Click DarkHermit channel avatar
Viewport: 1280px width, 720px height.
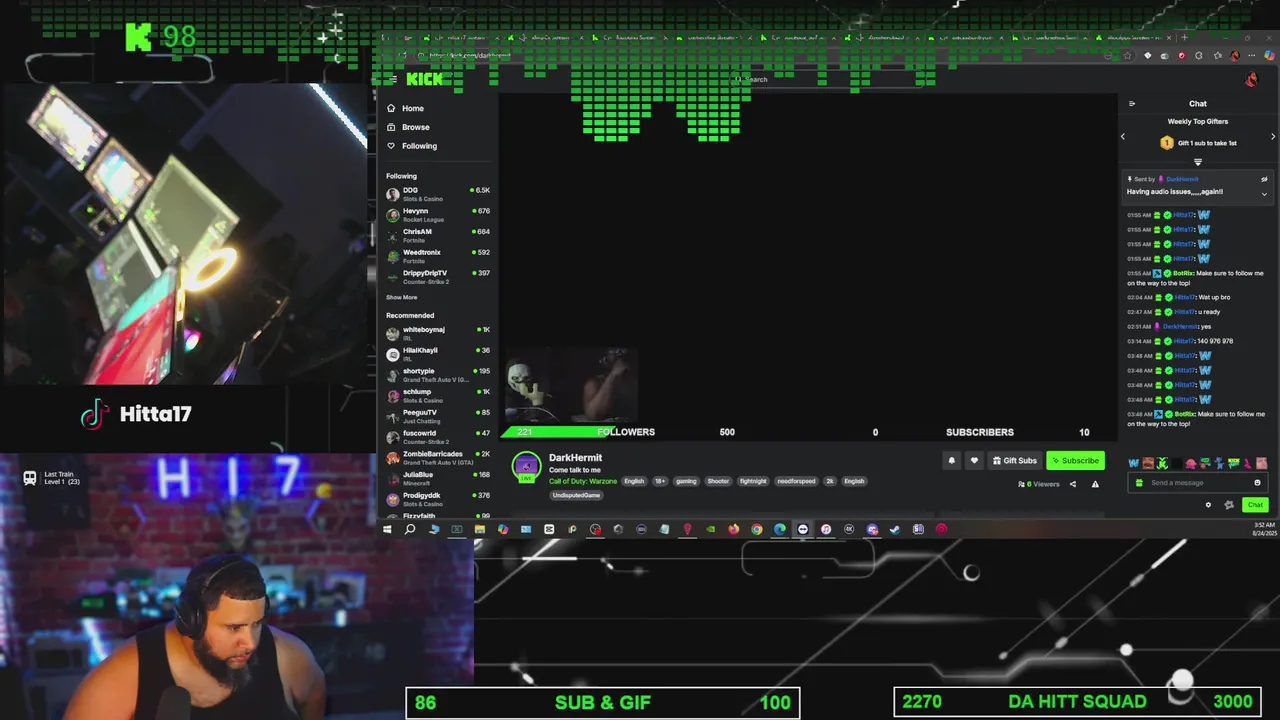(x=526, y=466)
